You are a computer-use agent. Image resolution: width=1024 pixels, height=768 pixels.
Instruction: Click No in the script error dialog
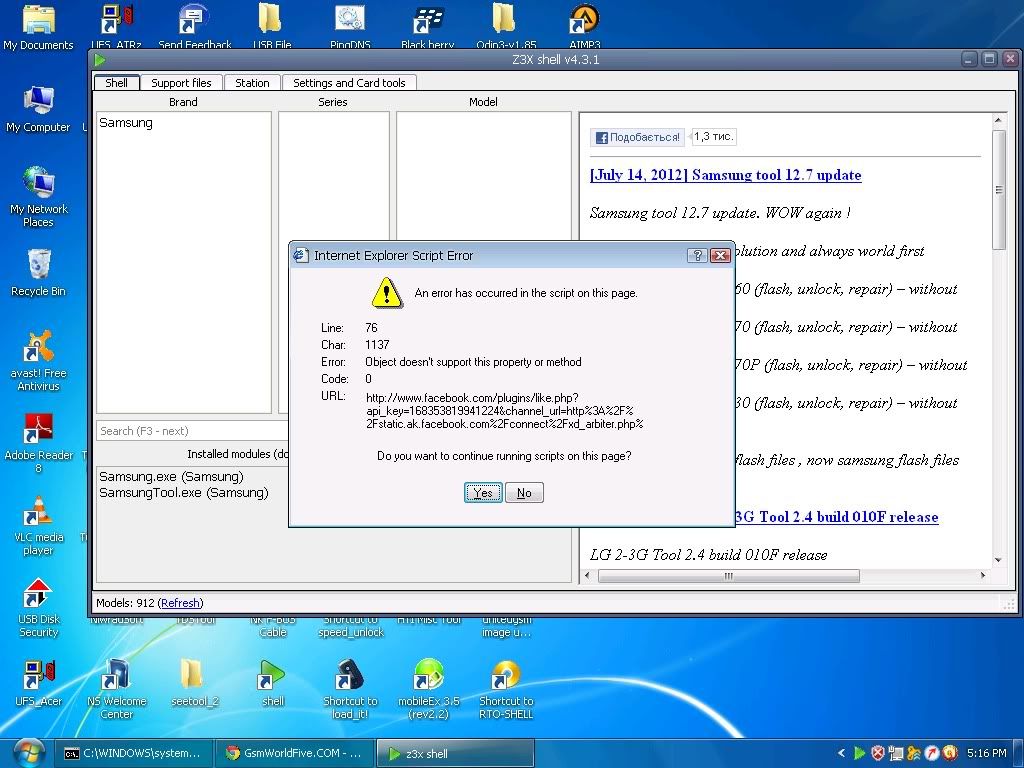(524, 492)
